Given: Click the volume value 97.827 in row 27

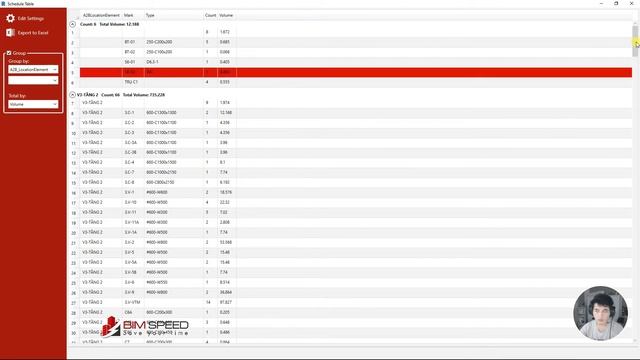Looking at the screenshot, I should point(227,302).
